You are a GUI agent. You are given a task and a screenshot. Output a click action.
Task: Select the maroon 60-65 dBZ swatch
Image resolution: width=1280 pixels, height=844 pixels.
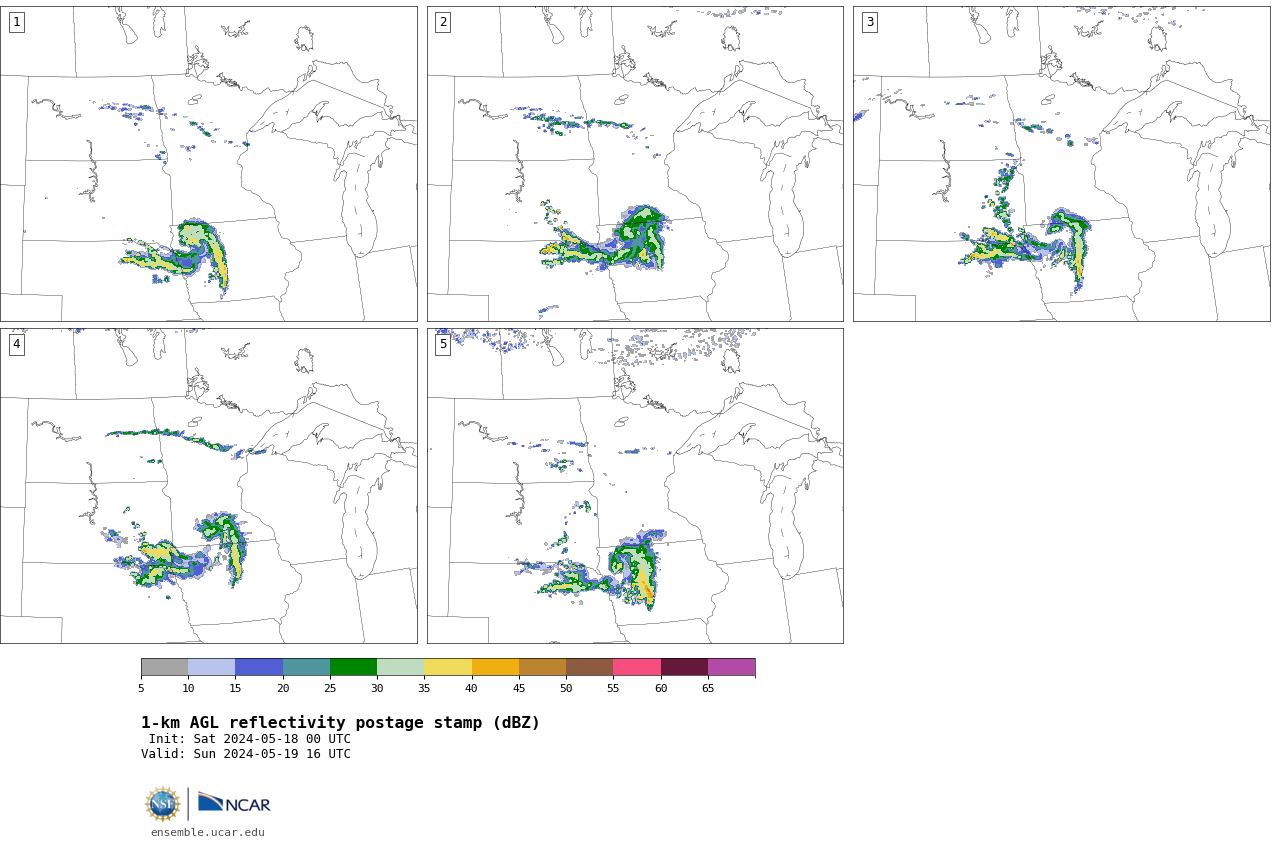pyautogui.click(x=684, y=667)
